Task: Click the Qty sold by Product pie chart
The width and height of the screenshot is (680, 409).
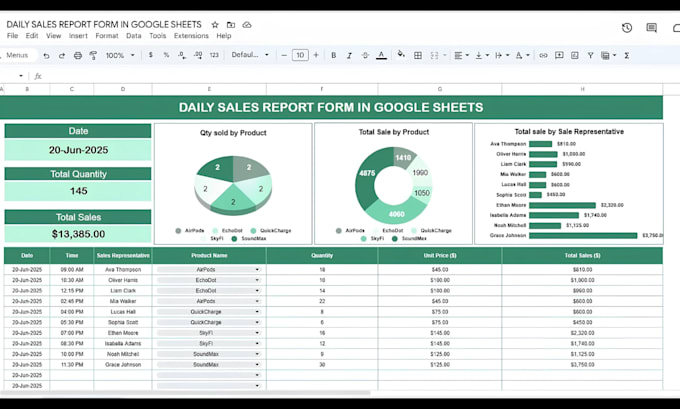Action: point(233,184)
